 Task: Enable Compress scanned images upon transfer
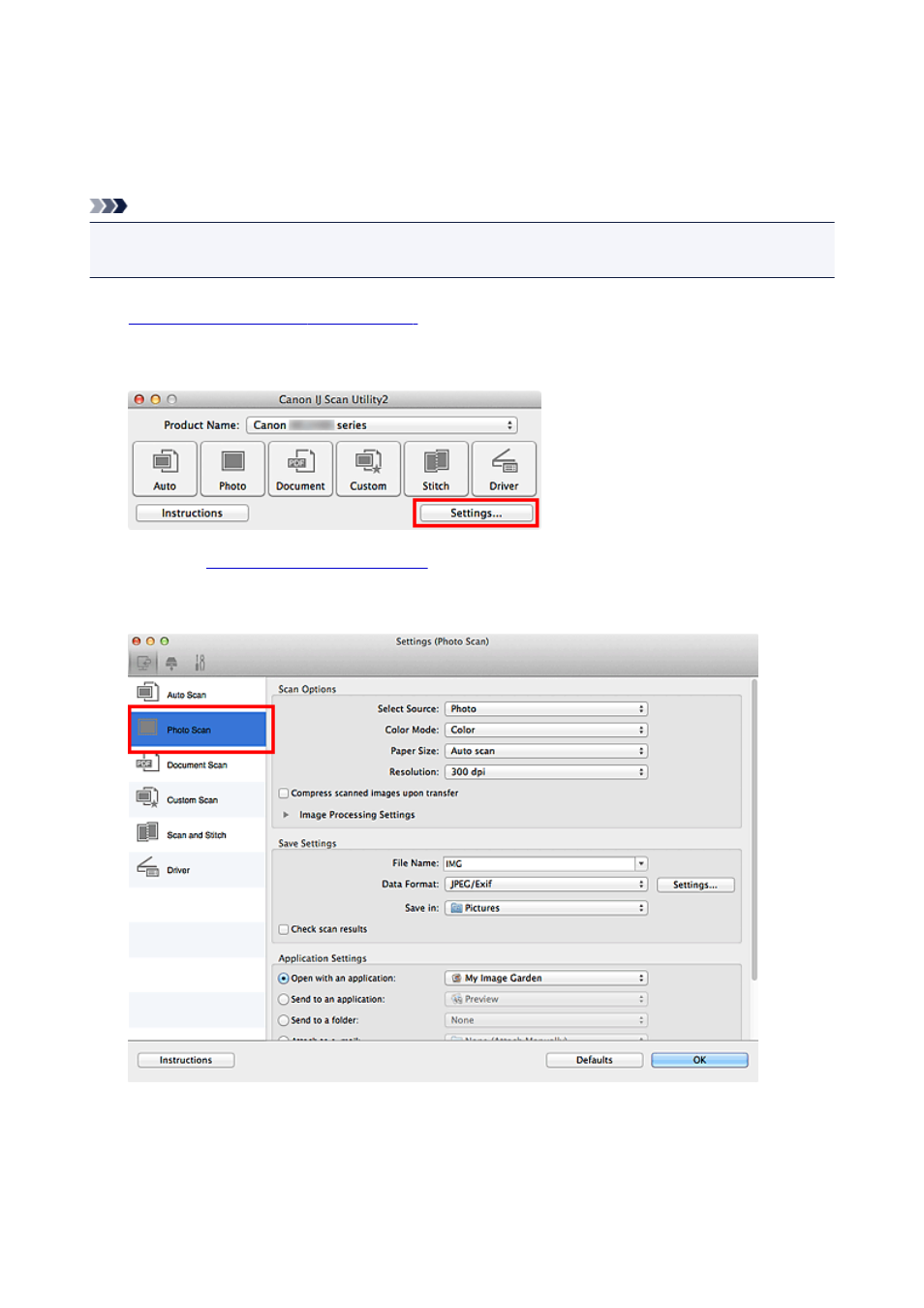284,794
